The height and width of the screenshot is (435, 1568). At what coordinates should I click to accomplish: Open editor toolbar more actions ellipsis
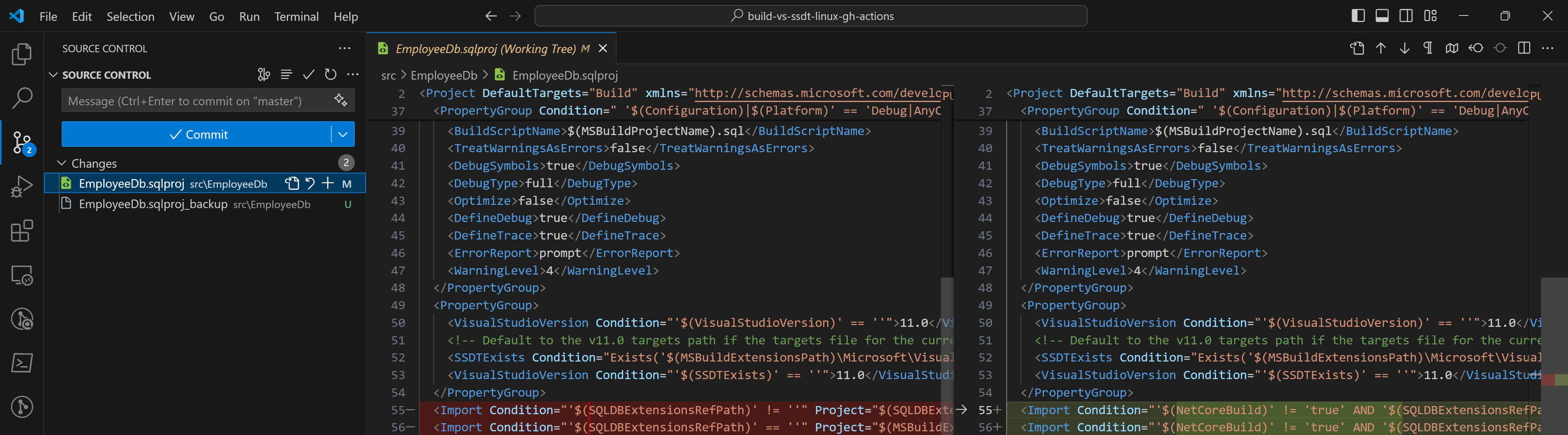click(1548, 48)
